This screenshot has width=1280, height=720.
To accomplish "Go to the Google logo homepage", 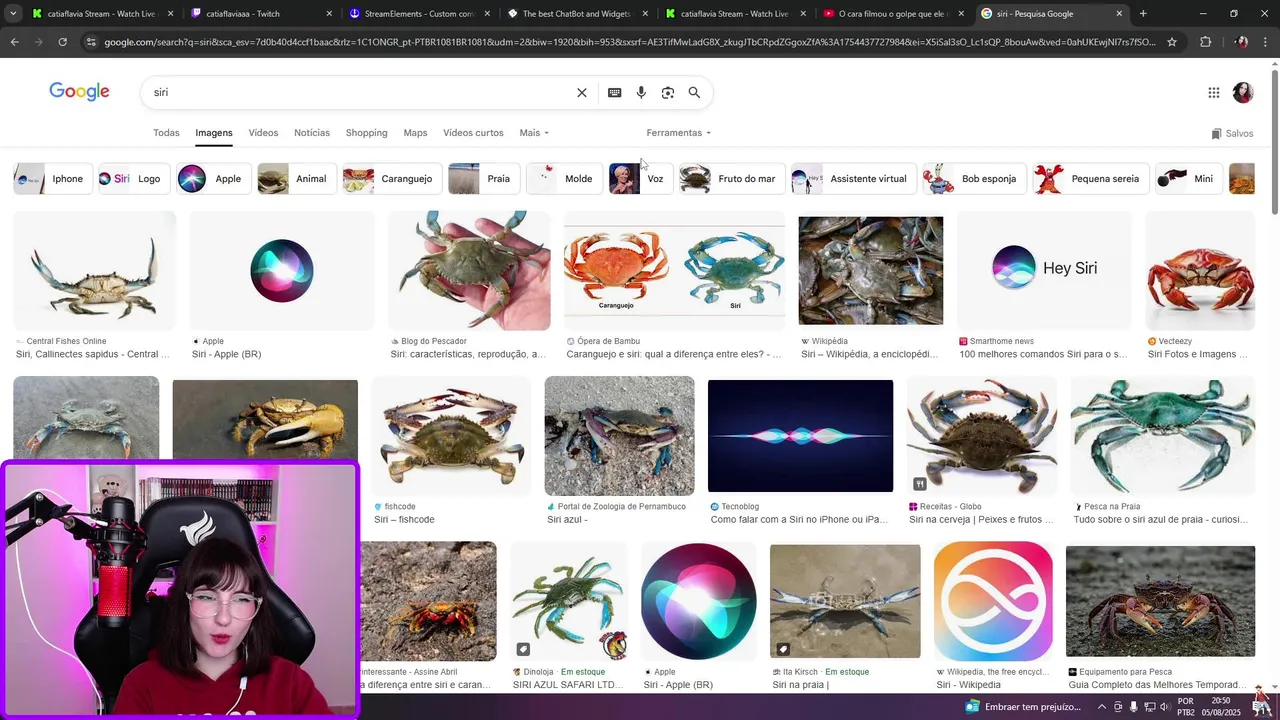I will pos(79,92).
